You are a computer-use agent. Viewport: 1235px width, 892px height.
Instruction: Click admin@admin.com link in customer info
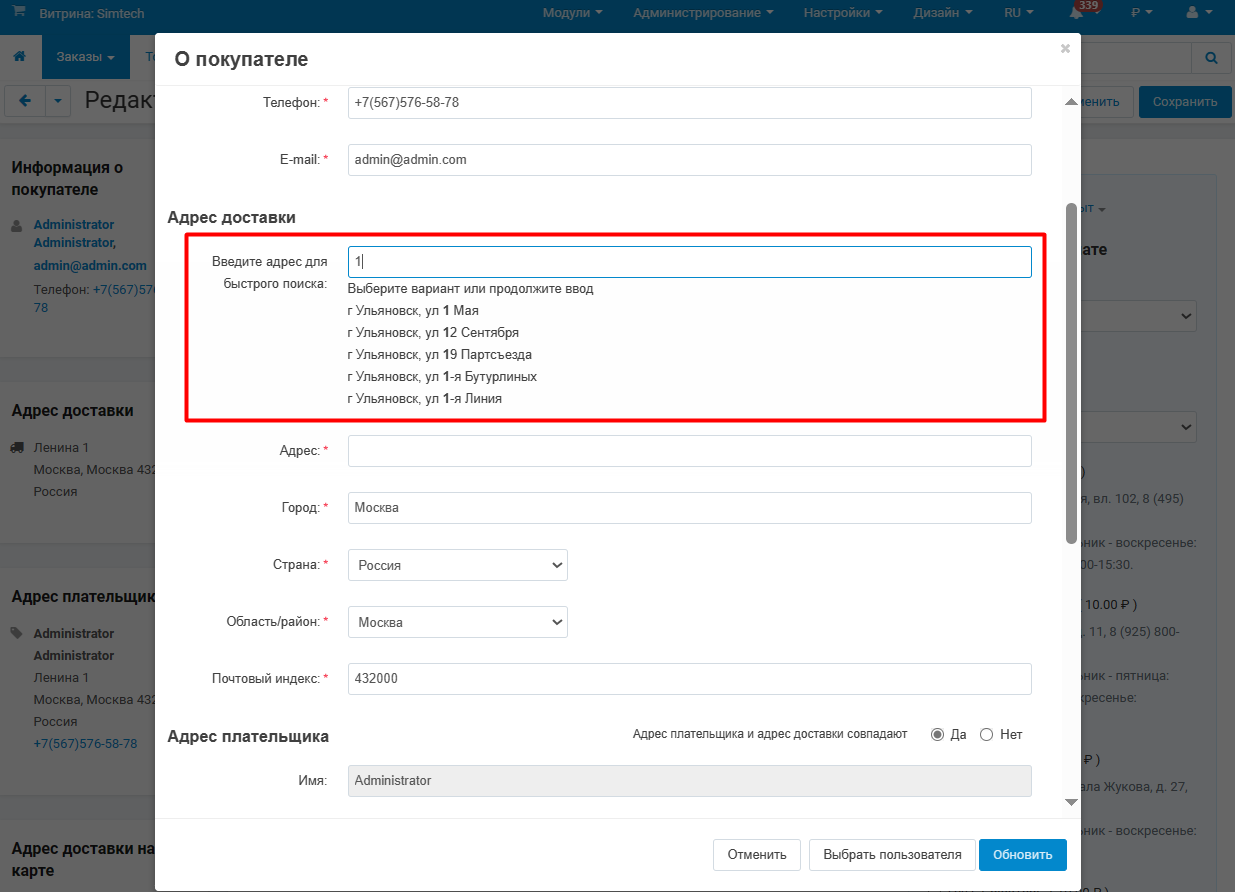point(90,266)
